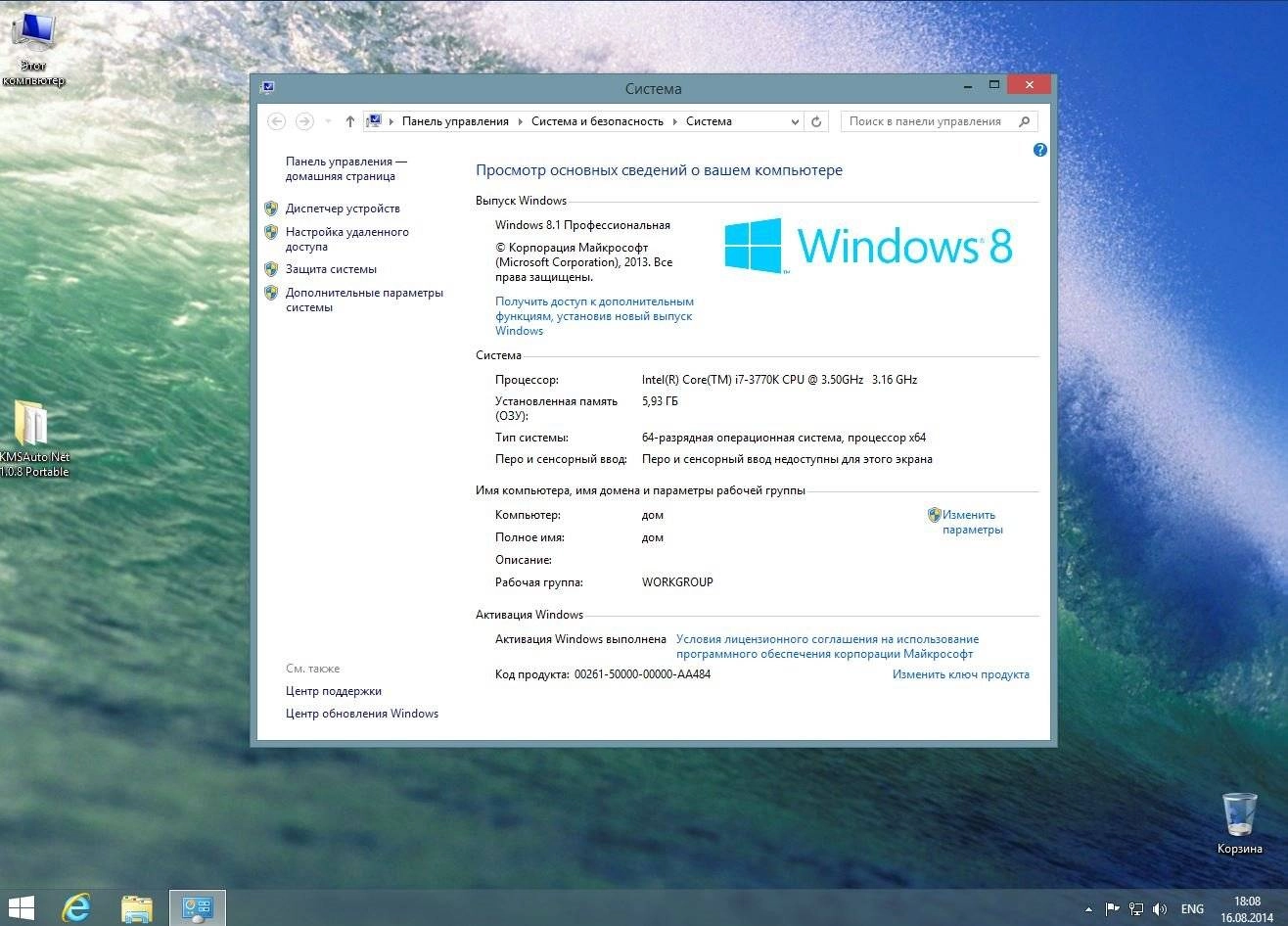Viewport: 1288px width, 926px height.
Task: Click the search magnifier icon
Action: tap(1025, 121)
